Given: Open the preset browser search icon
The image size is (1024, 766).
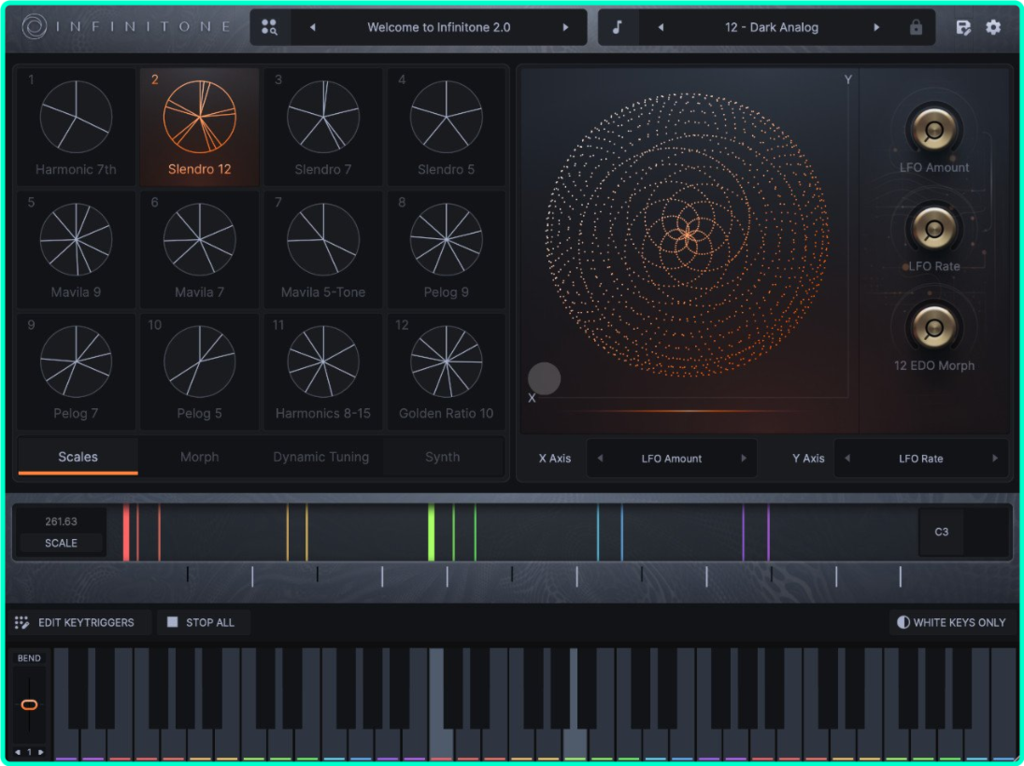Looking at the screenshot, I should (270, 27).
